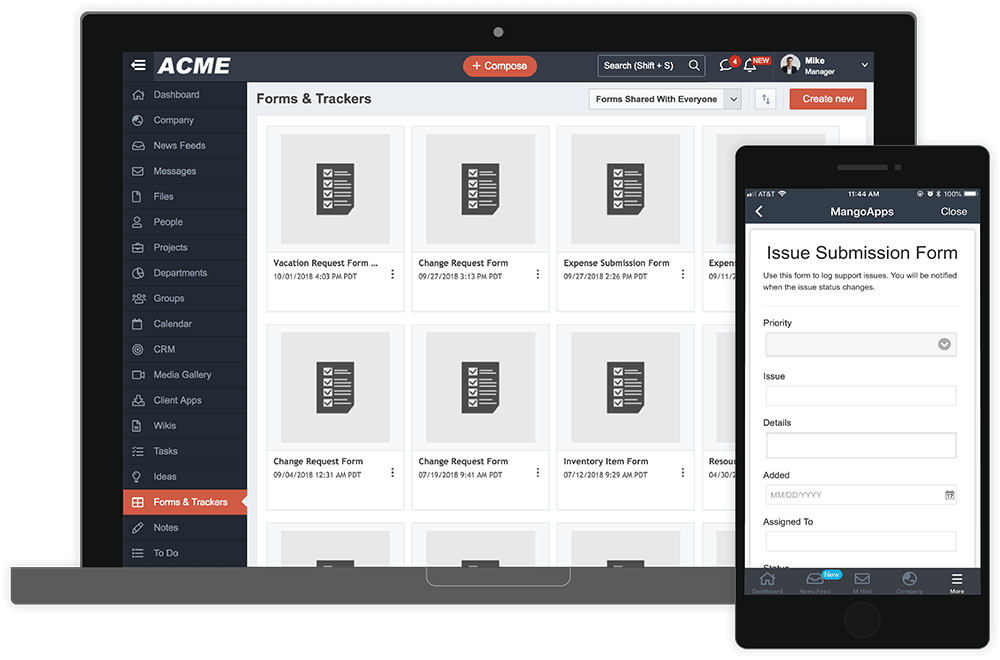The width and height of the screenshot is (1000, 660).
Task: Tap the Details text field
Action: 861,445
